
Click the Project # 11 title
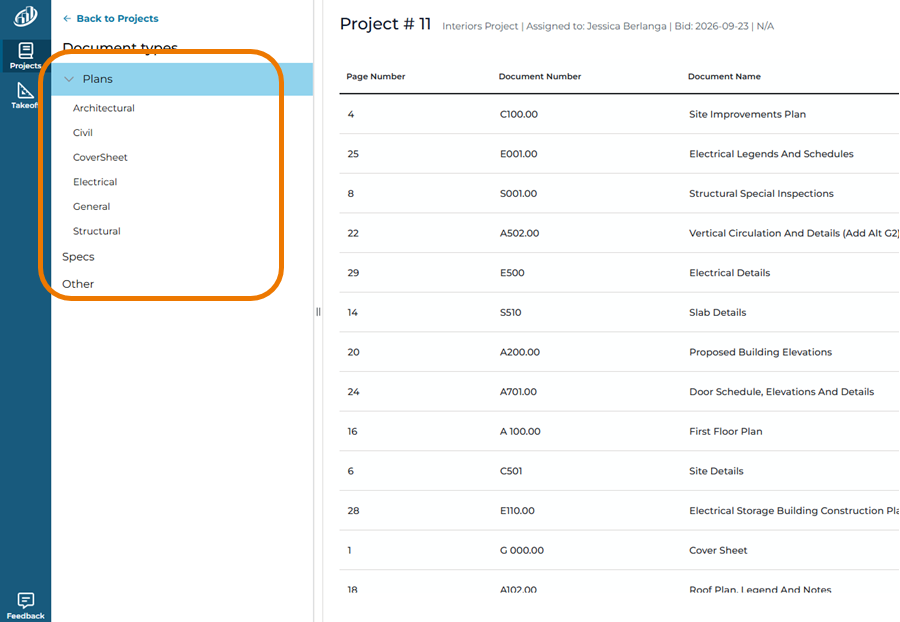click(x=385, y=24)
